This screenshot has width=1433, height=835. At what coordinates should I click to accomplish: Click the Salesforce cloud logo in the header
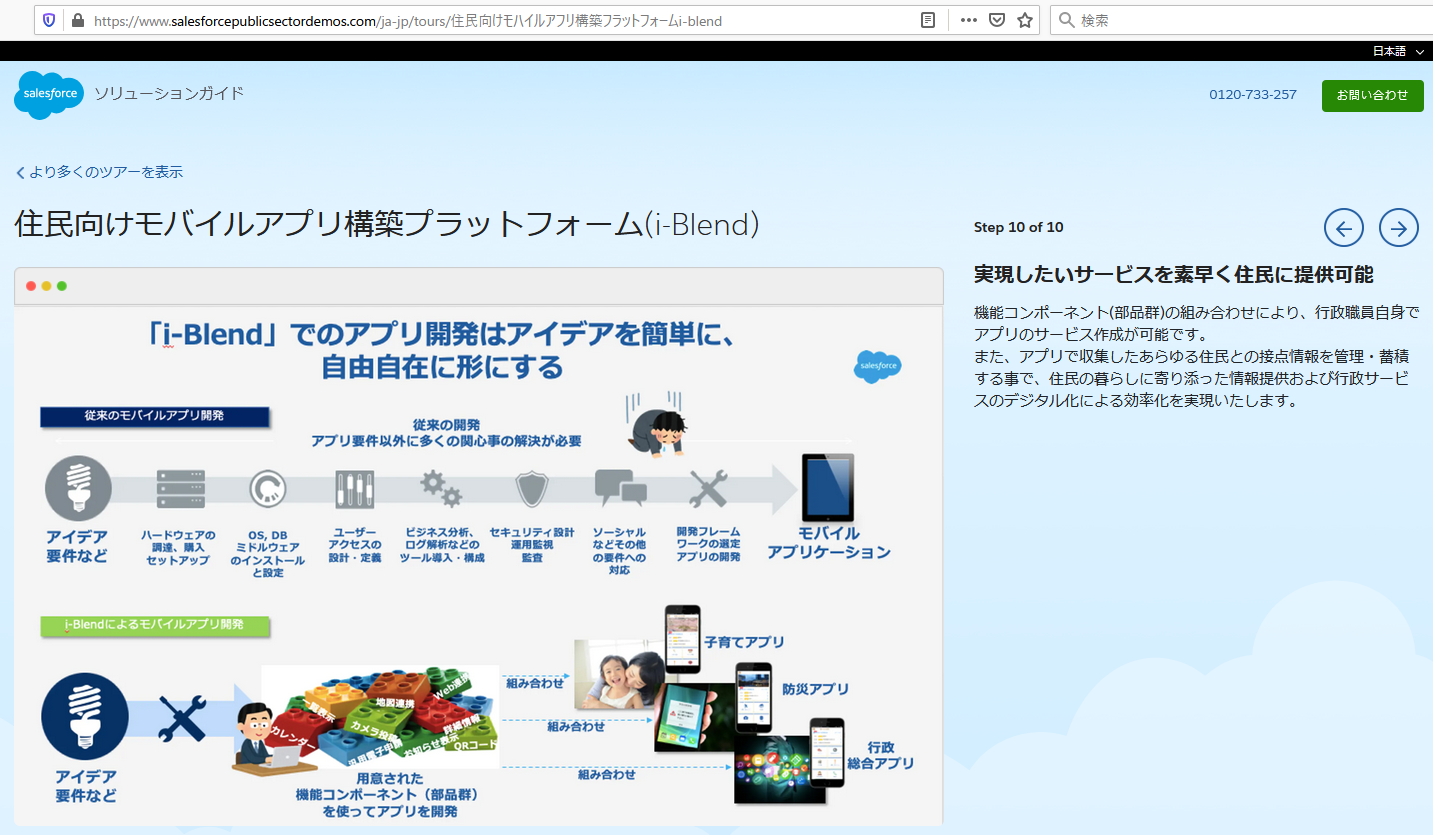46,95
